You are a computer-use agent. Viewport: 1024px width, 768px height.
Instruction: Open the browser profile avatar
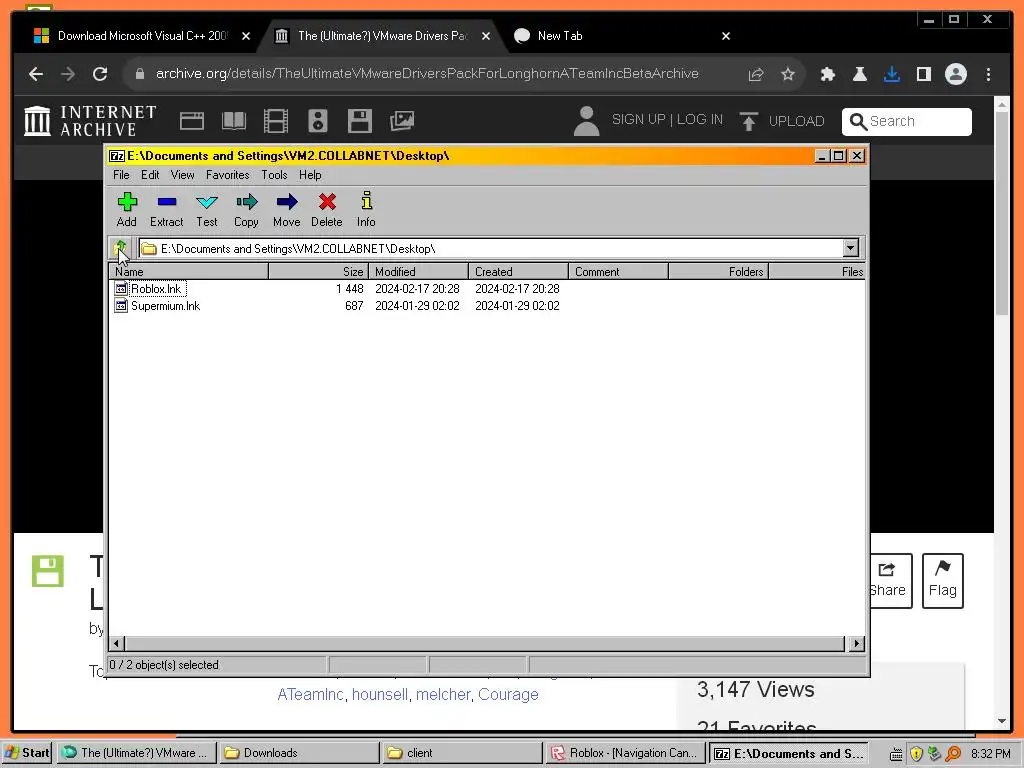tap(955, 74)
